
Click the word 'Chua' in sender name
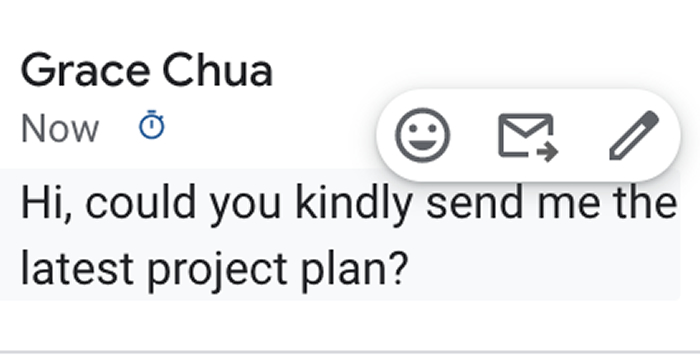218,71
